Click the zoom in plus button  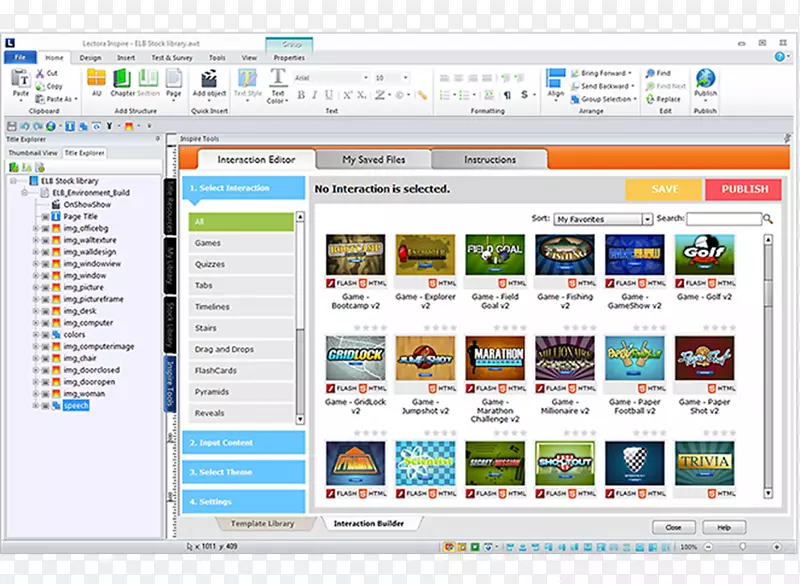point(777,547)
